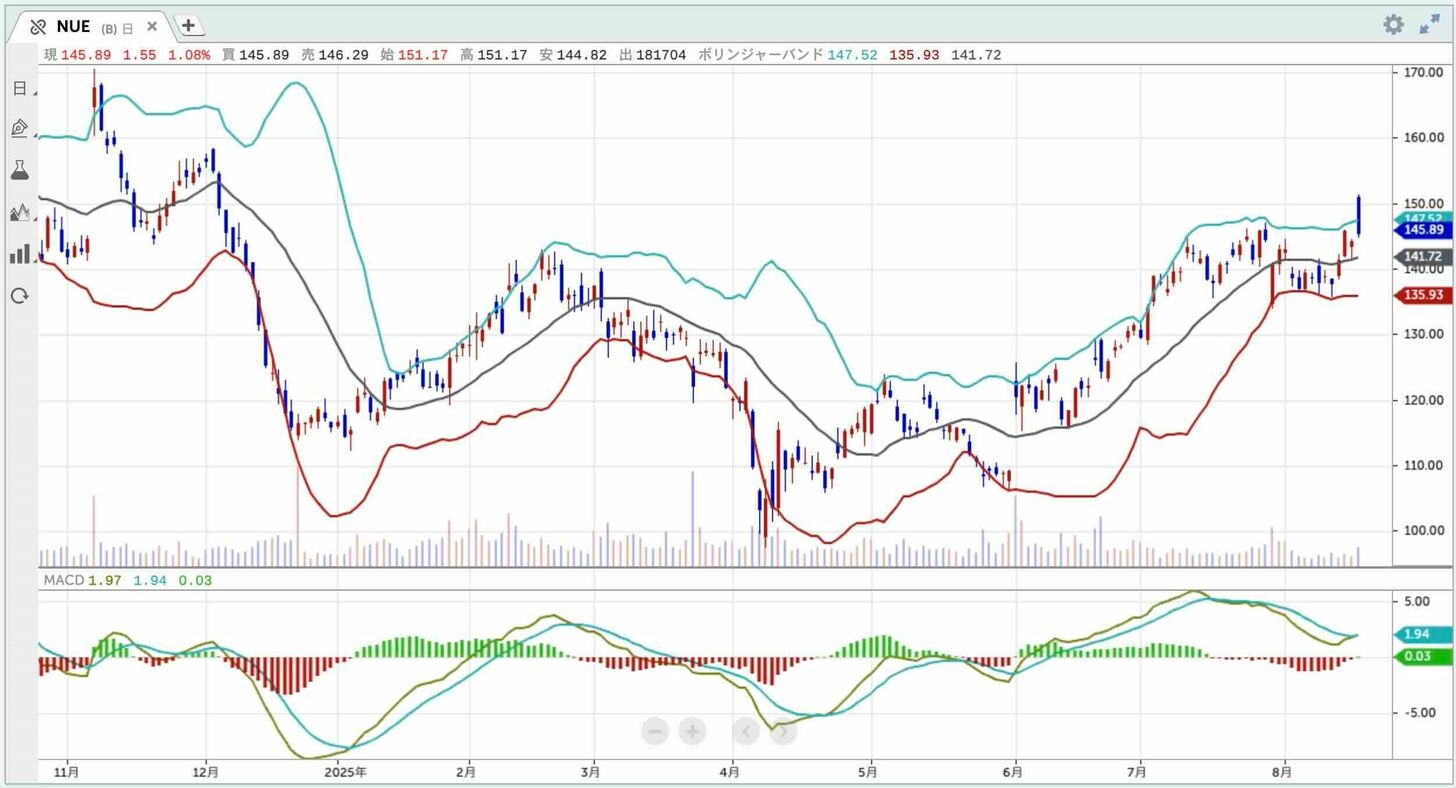Click the link icon beside NUE
Viewport: 1456px width, 788px height.
(38, 27)
